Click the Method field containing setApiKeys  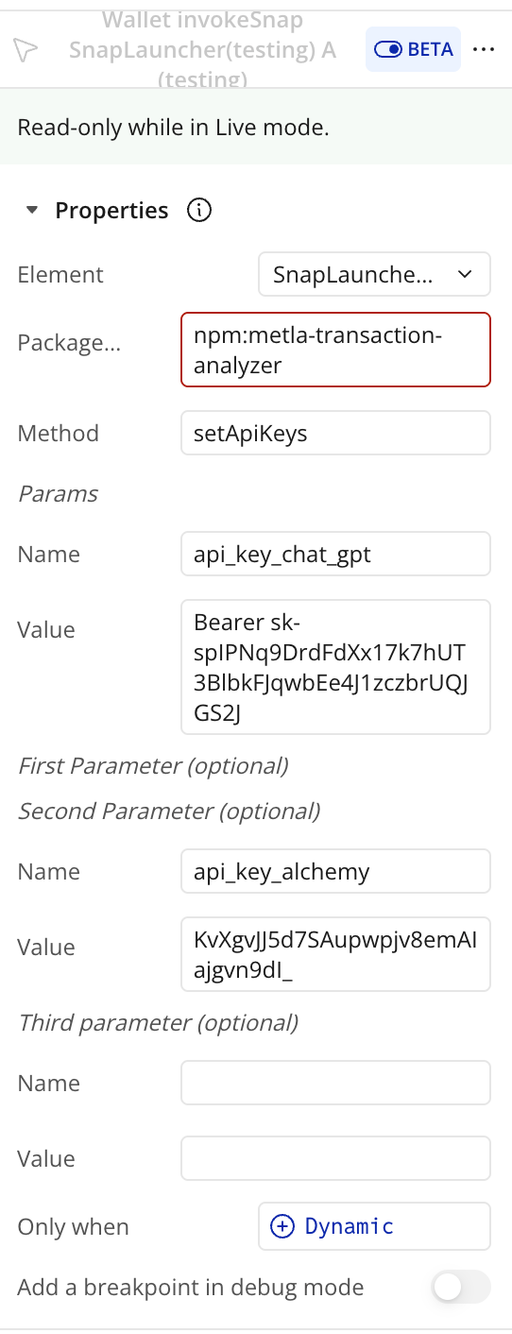(x=336, y=433)
